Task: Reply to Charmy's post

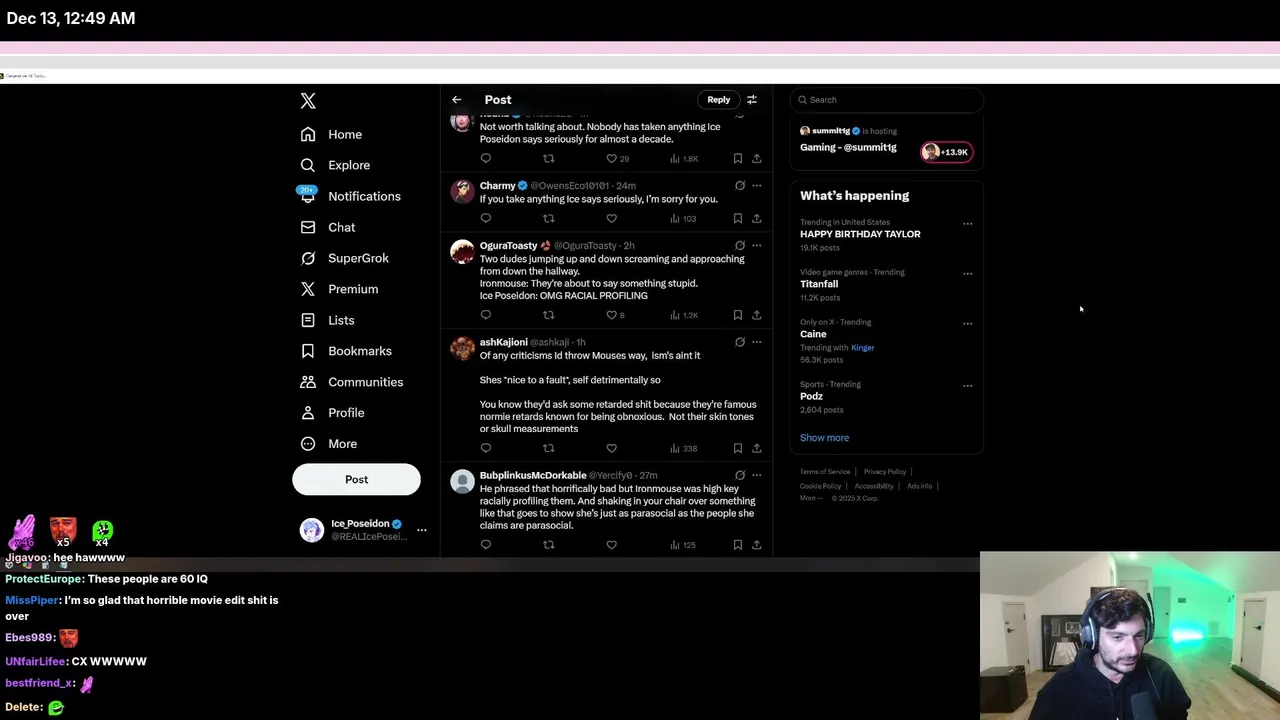Action: tap(486, 218)
